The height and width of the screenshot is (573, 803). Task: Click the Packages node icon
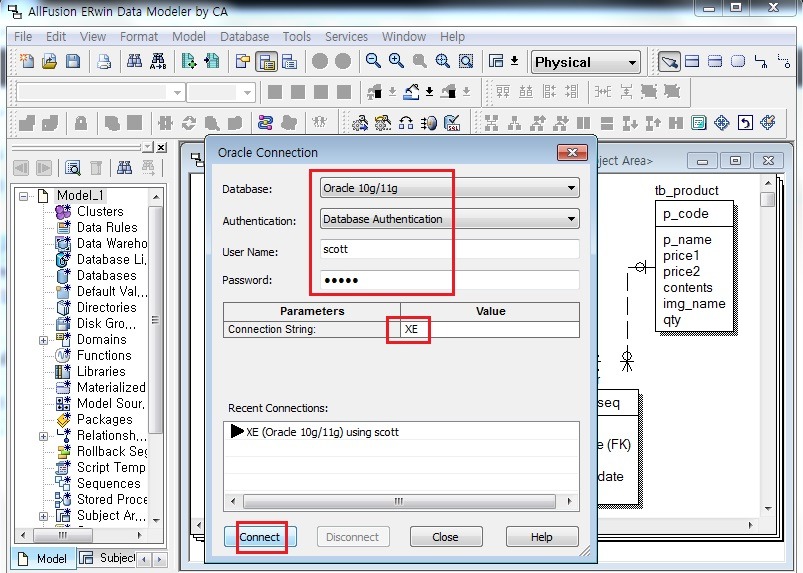pos(63,419)
